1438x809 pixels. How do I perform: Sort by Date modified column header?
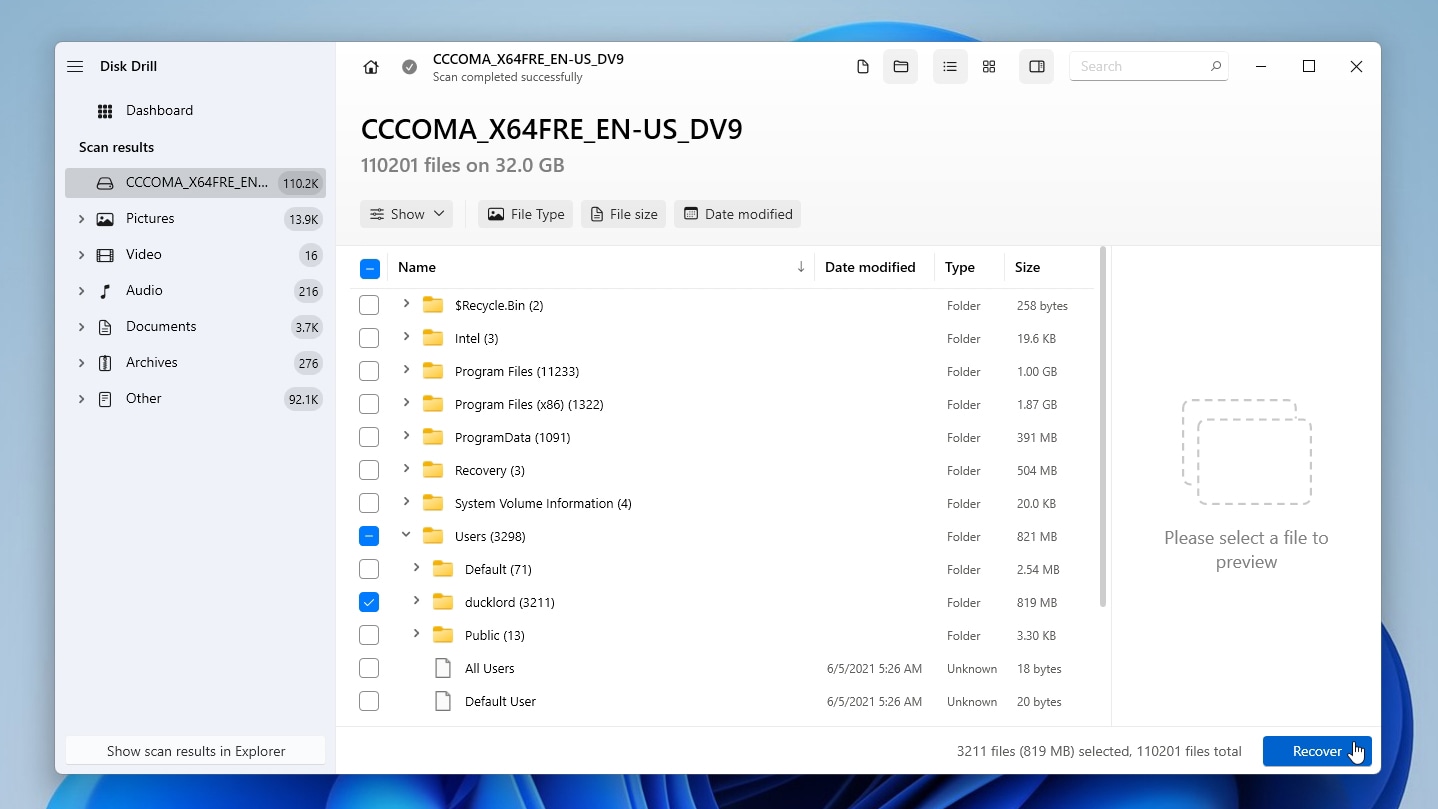[x=870, y=267]
